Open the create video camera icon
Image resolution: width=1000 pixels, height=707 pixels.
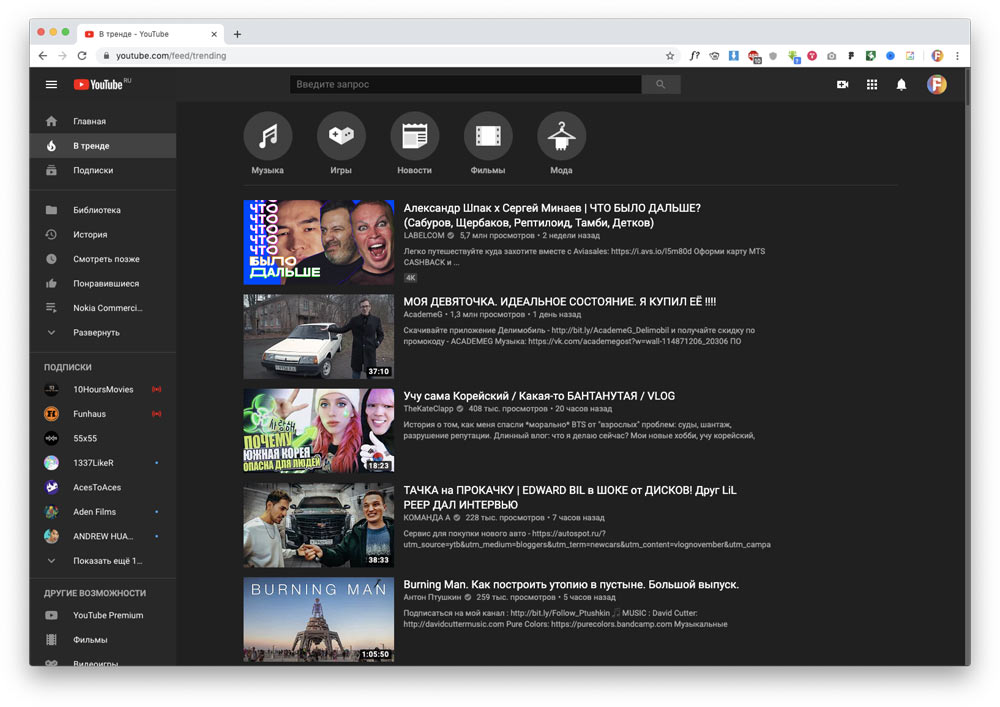click(x=842, y=85)
